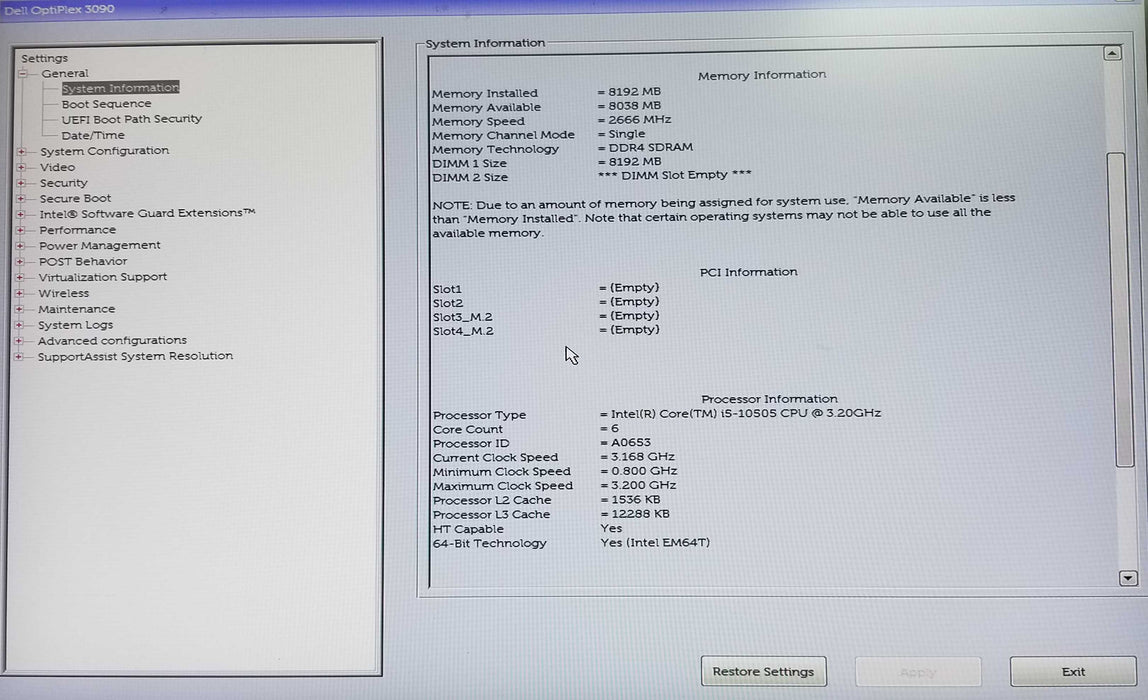Screen dimensions: 1148x700
Task: Expand the System Configuration section
Action: coord(21,150)
